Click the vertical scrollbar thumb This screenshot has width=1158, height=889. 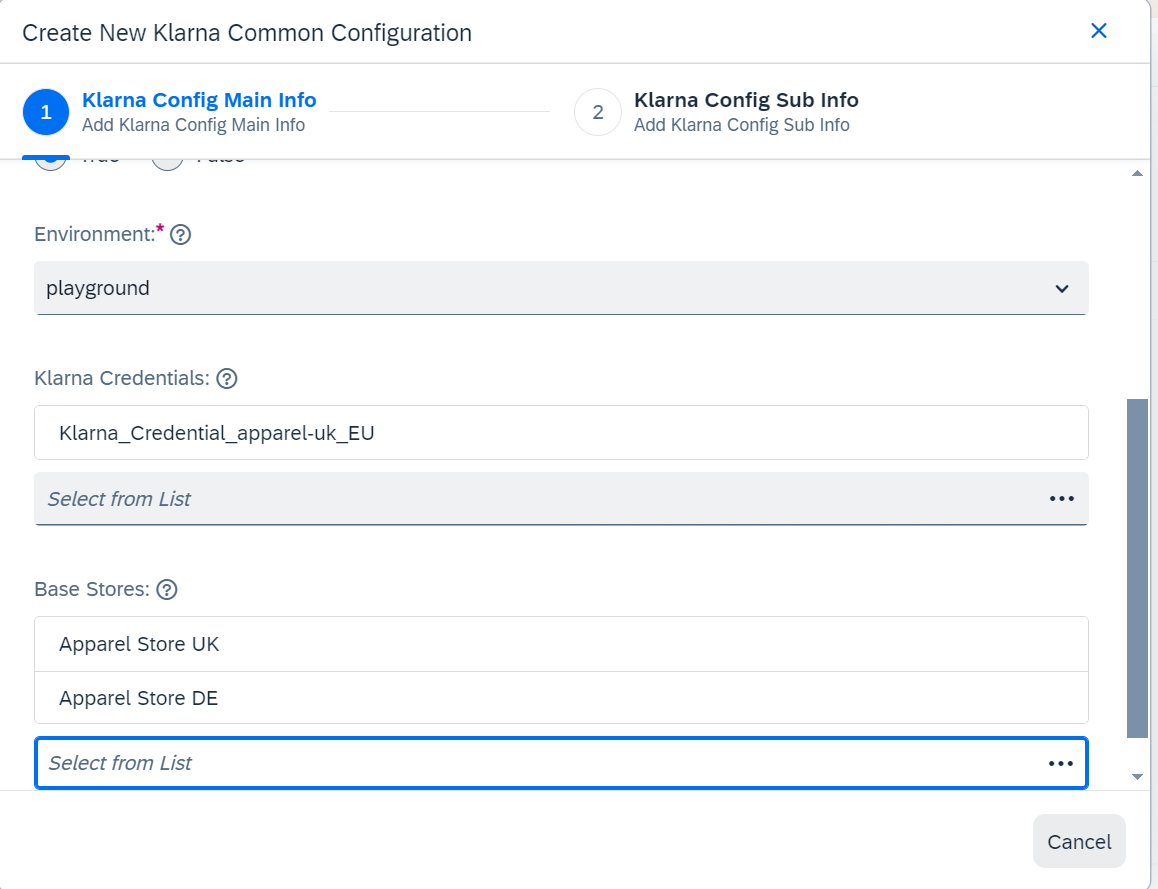(1137, 569)
